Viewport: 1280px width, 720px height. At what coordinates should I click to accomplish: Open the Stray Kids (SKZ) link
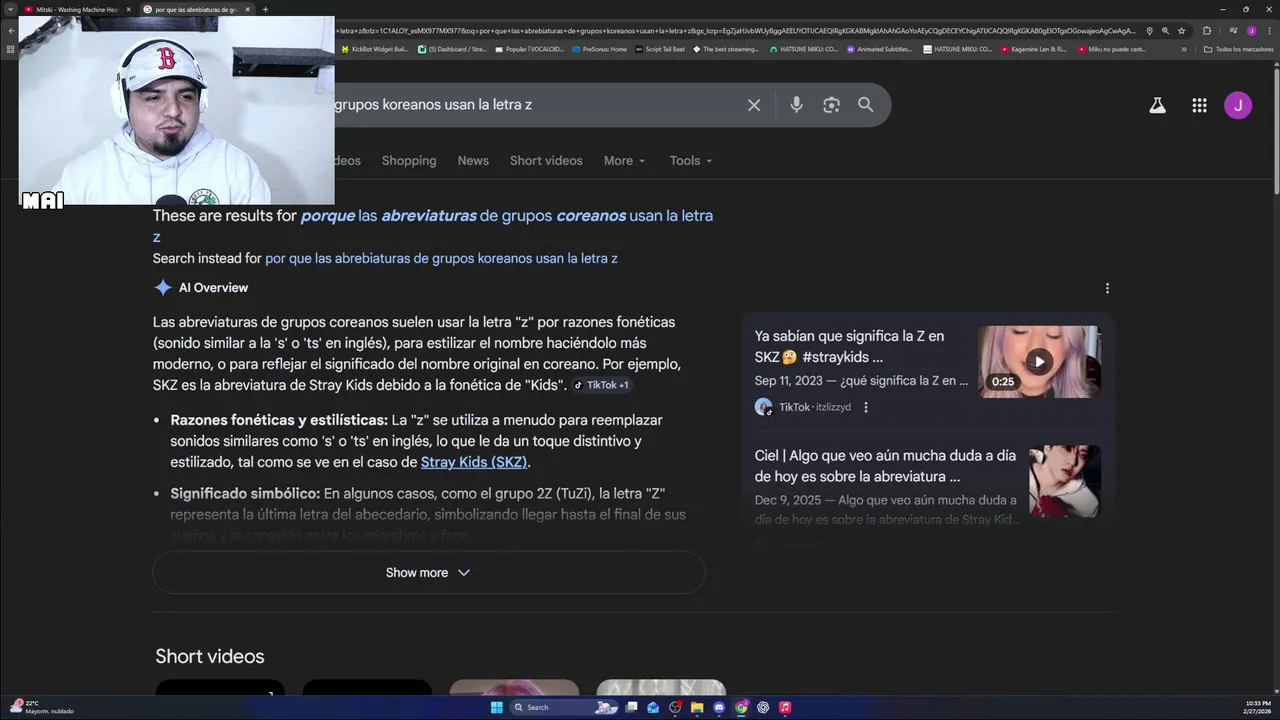click(473, 462)
